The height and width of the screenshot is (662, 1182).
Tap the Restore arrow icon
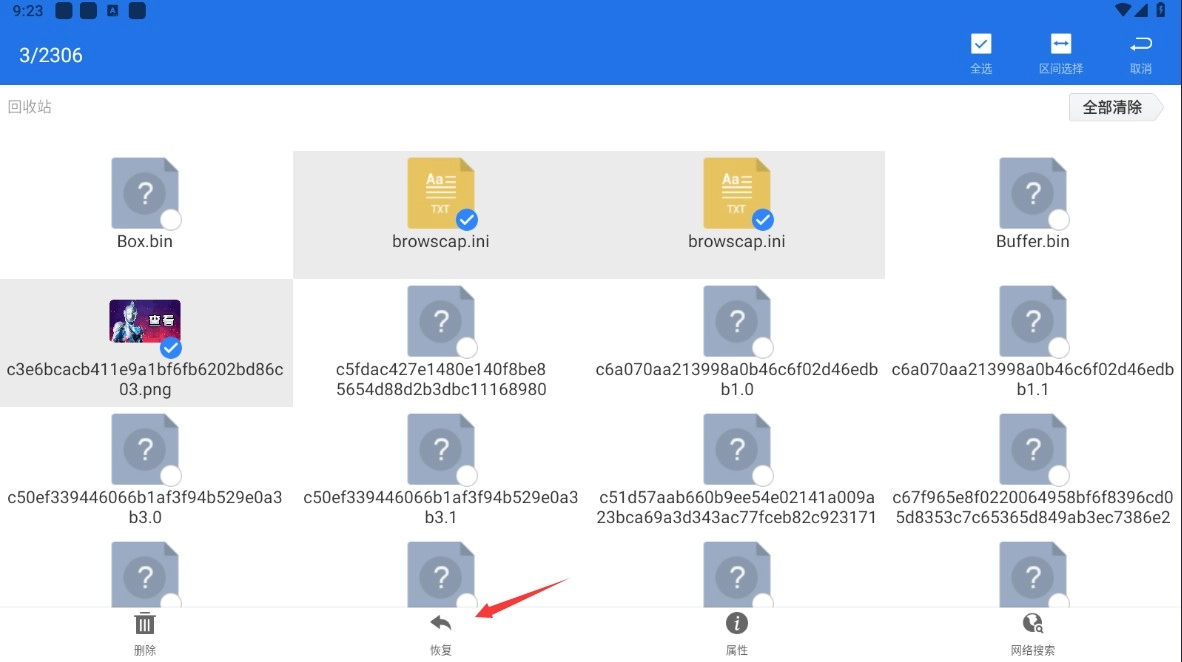click(x=441, y=625)
